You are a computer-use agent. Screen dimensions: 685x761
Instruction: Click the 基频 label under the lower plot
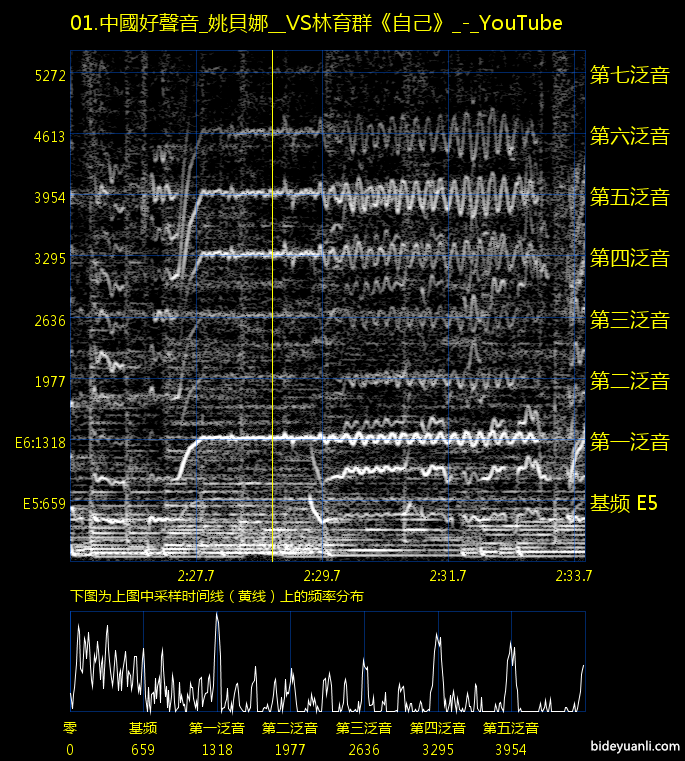[x=143, y=728]
